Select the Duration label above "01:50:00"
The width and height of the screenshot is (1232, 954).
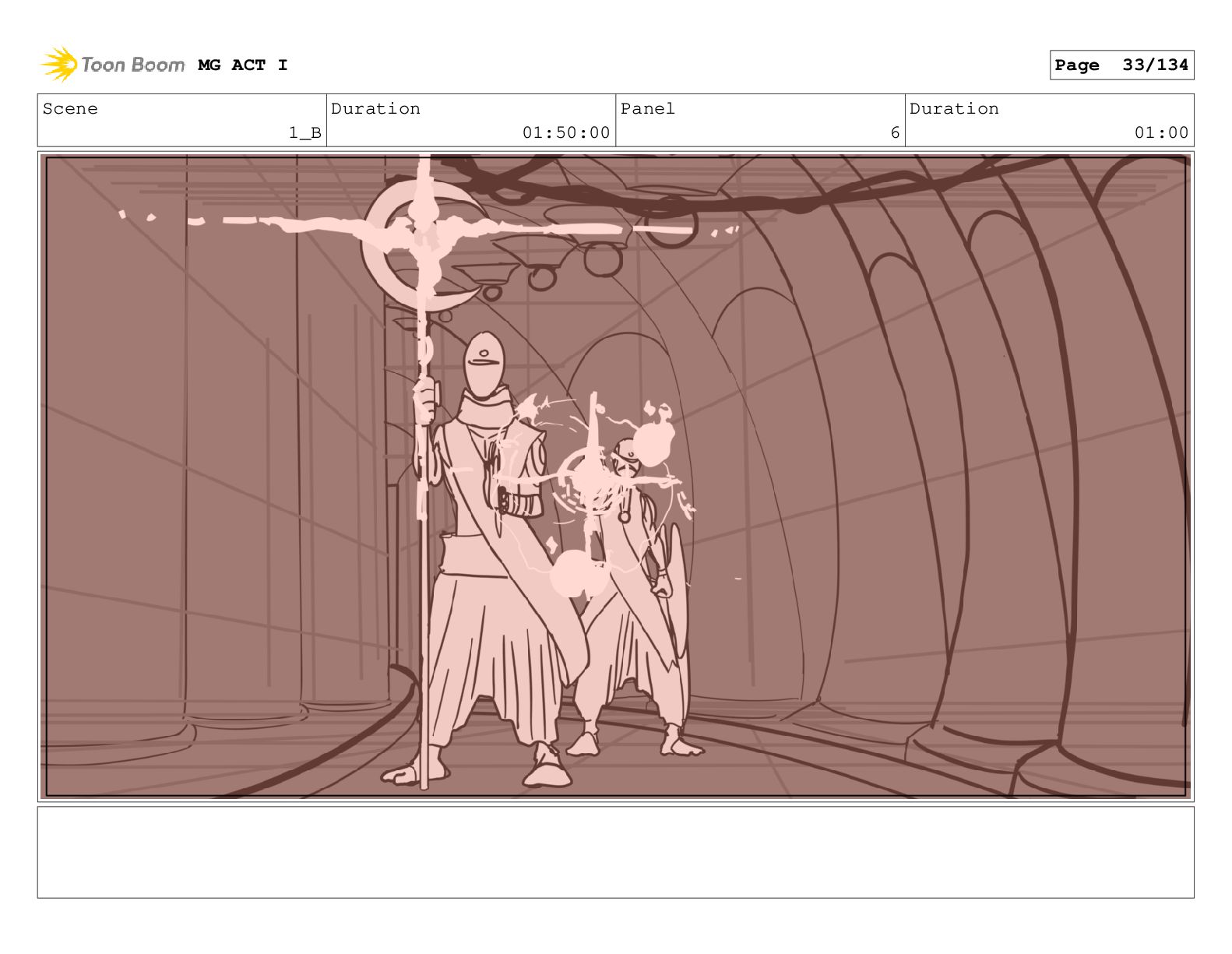click(x=375, y=109)
